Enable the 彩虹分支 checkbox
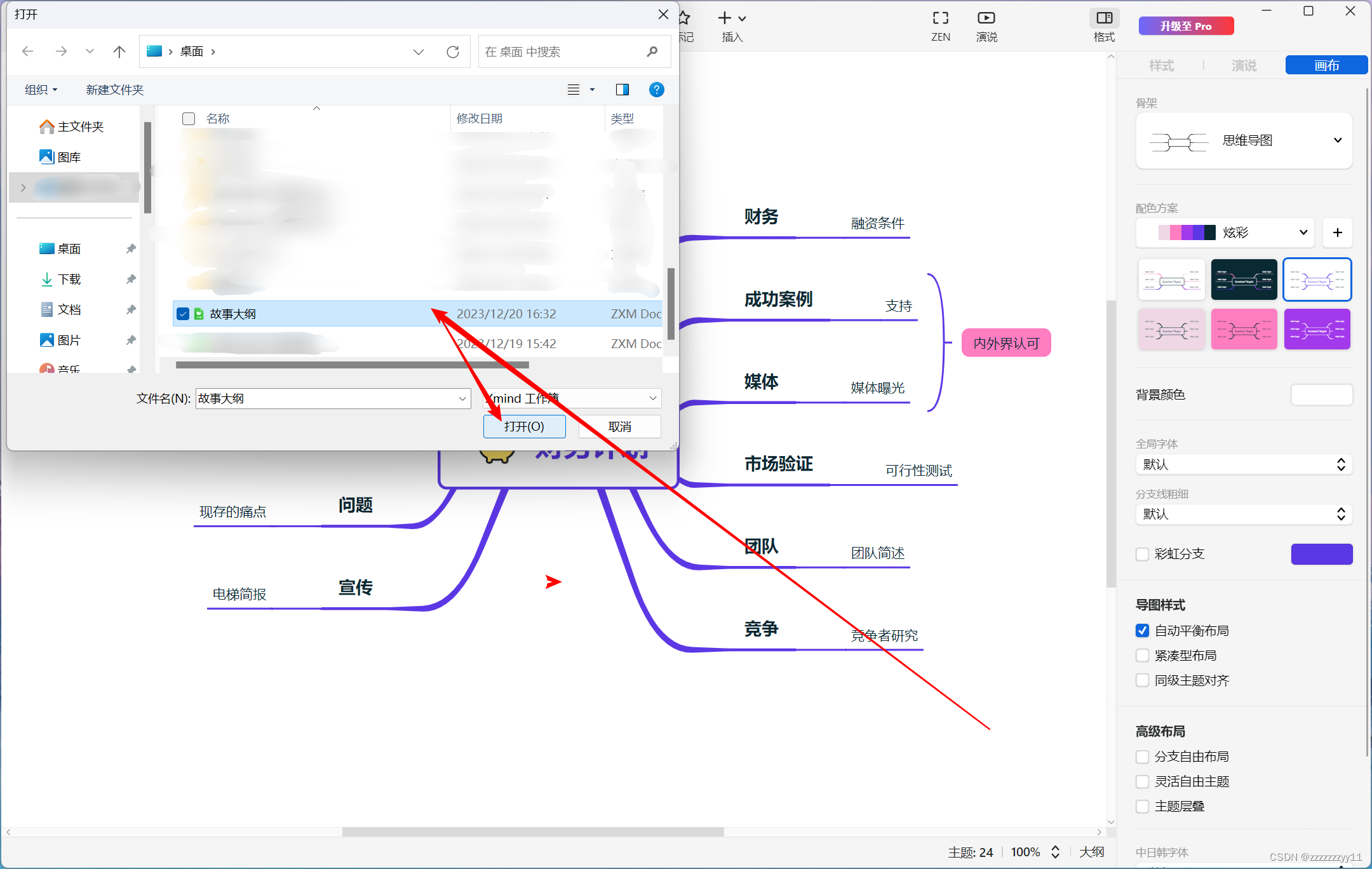The width and height of the screenshot is (1372, 869). point(1142,554)
